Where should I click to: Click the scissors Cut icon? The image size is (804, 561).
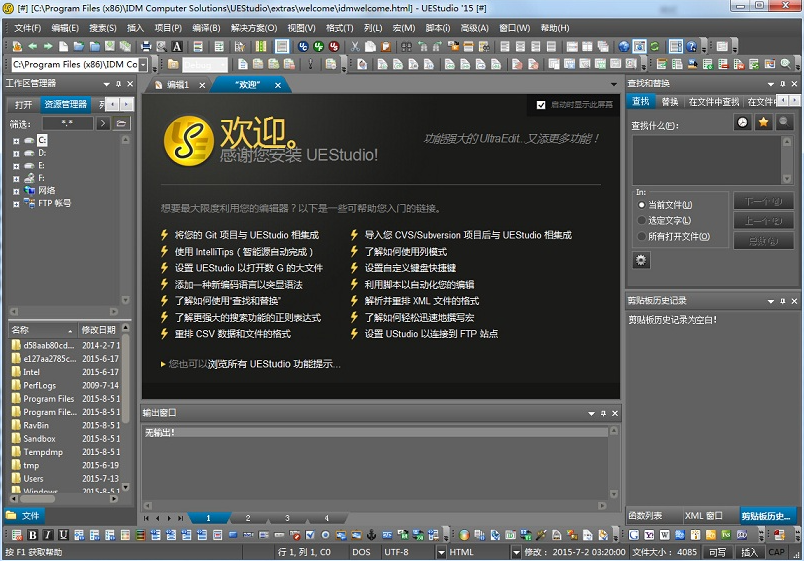pyautogui.click(x=359, y=46)
